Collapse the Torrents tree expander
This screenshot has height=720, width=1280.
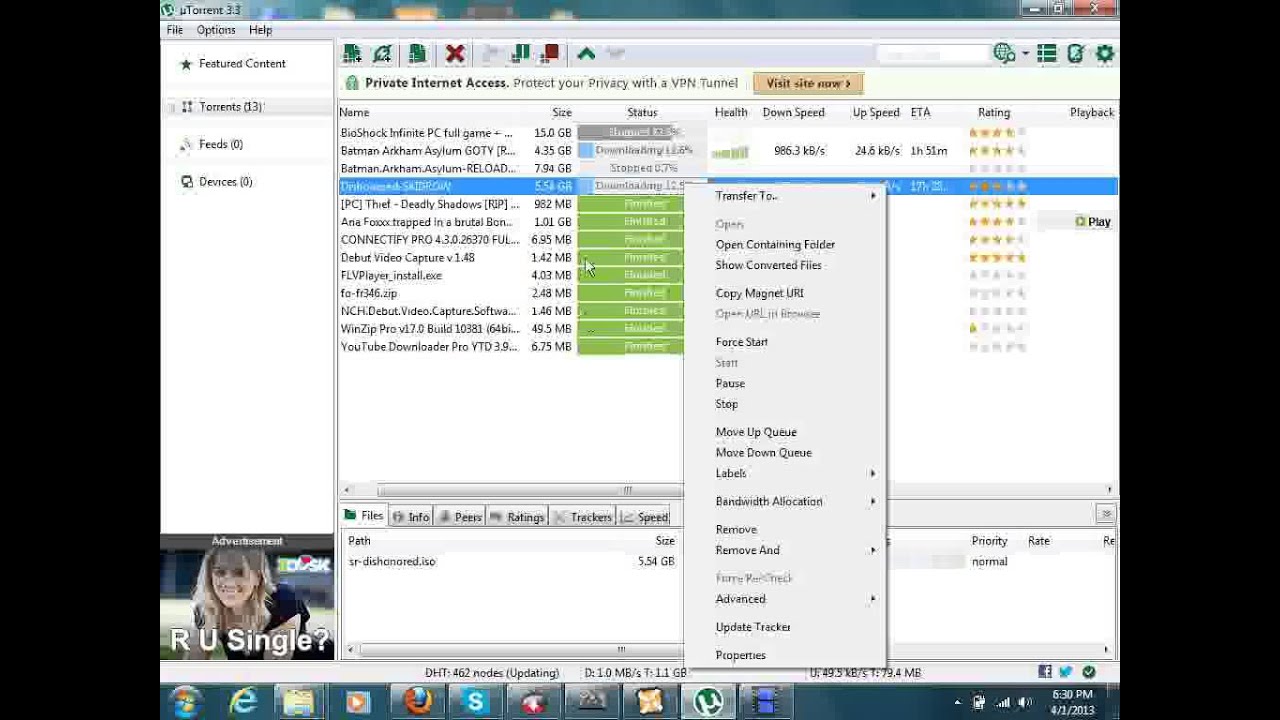(171, 107)
